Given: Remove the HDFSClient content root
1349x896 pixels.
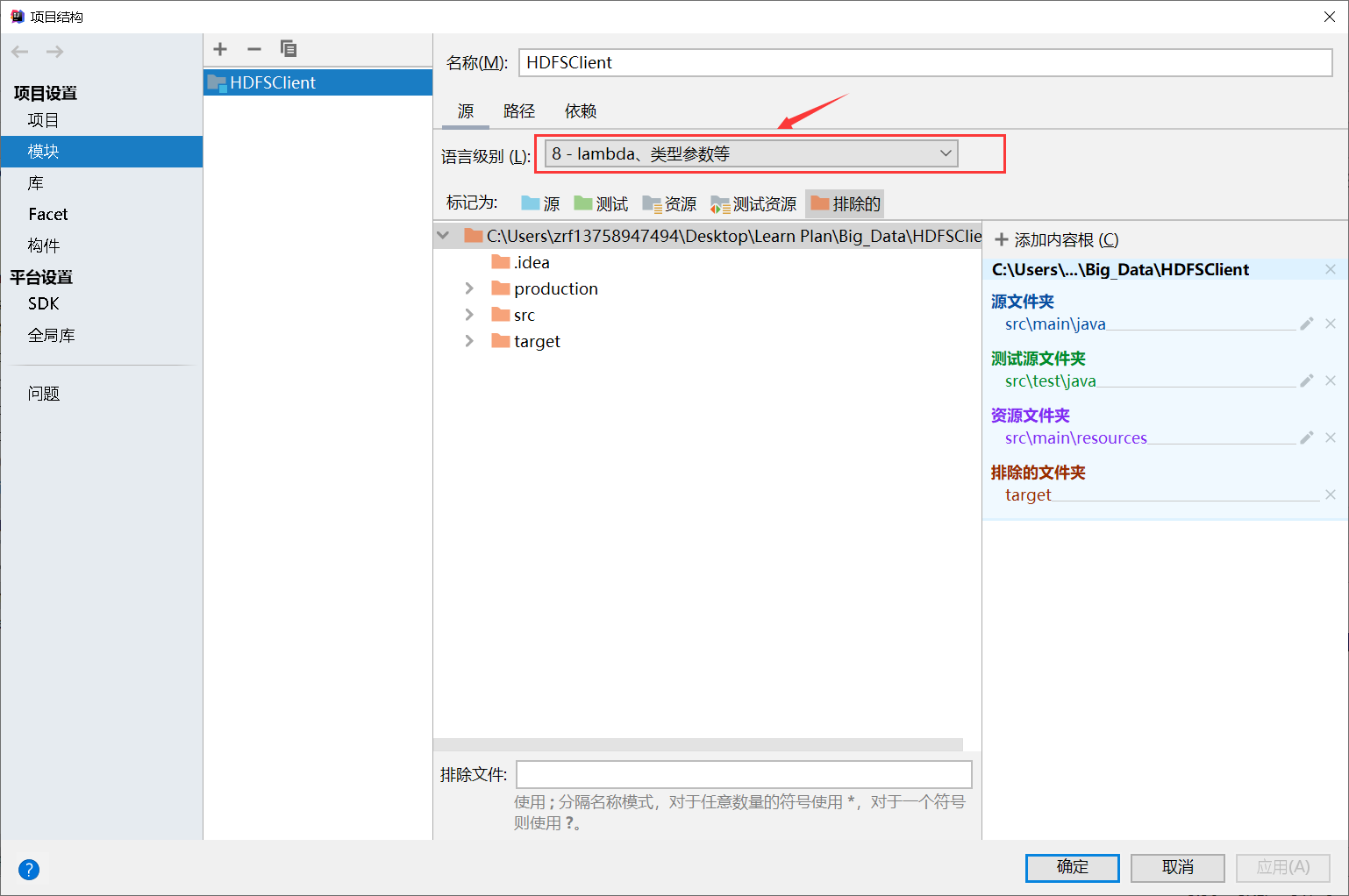Looking at the screenshot, I should click(1331, 269).
